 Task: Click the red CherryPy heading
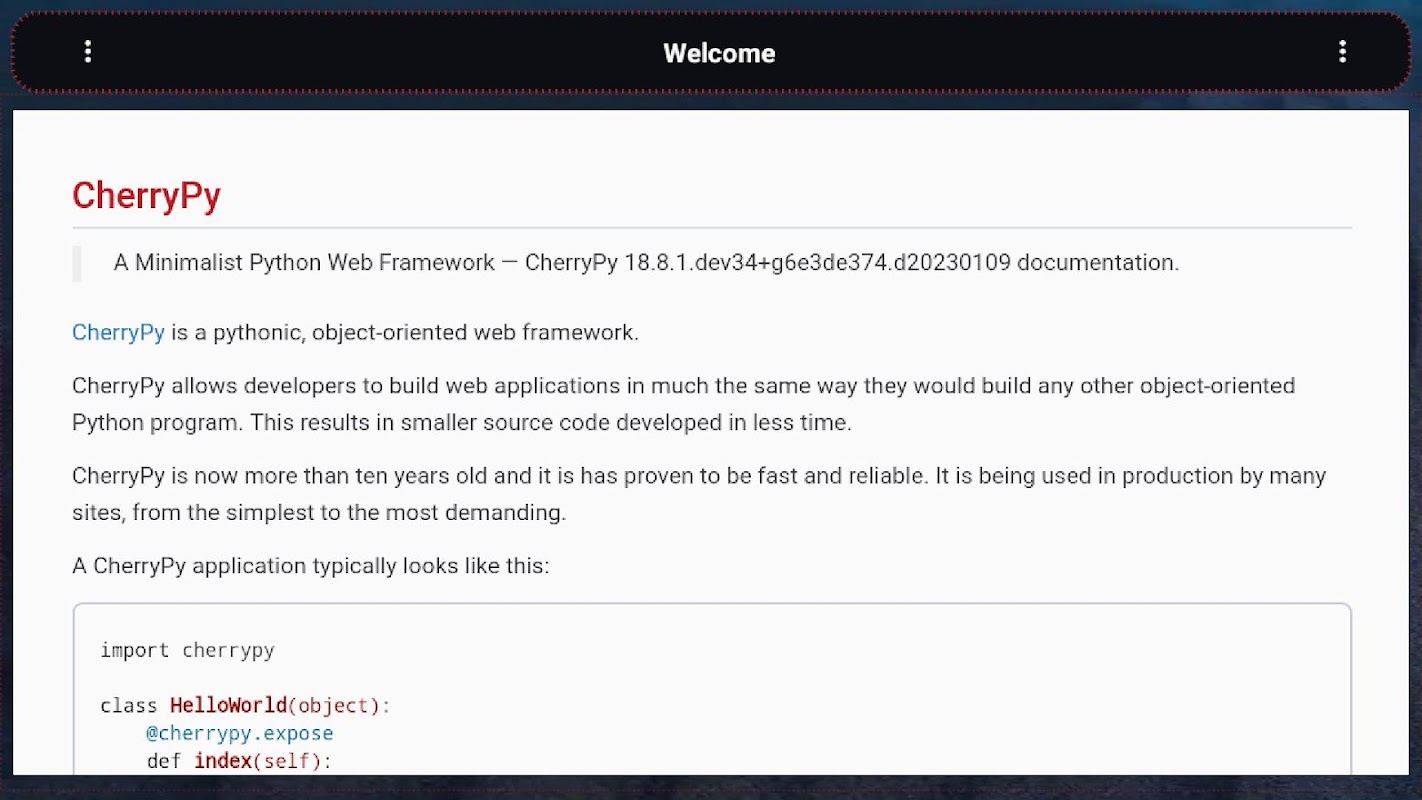point(146,195)
